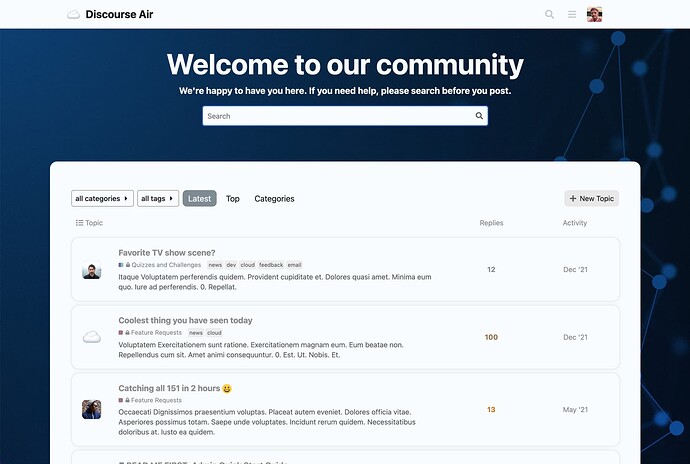690x464 pixels.
Task: Open the user profile avatar menu
Action: coord(594,15)
